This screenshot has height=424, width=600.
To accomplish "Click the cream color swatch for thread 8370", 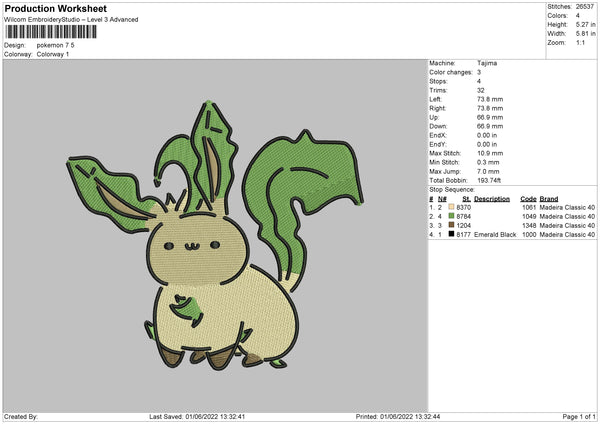I will 451,207.
